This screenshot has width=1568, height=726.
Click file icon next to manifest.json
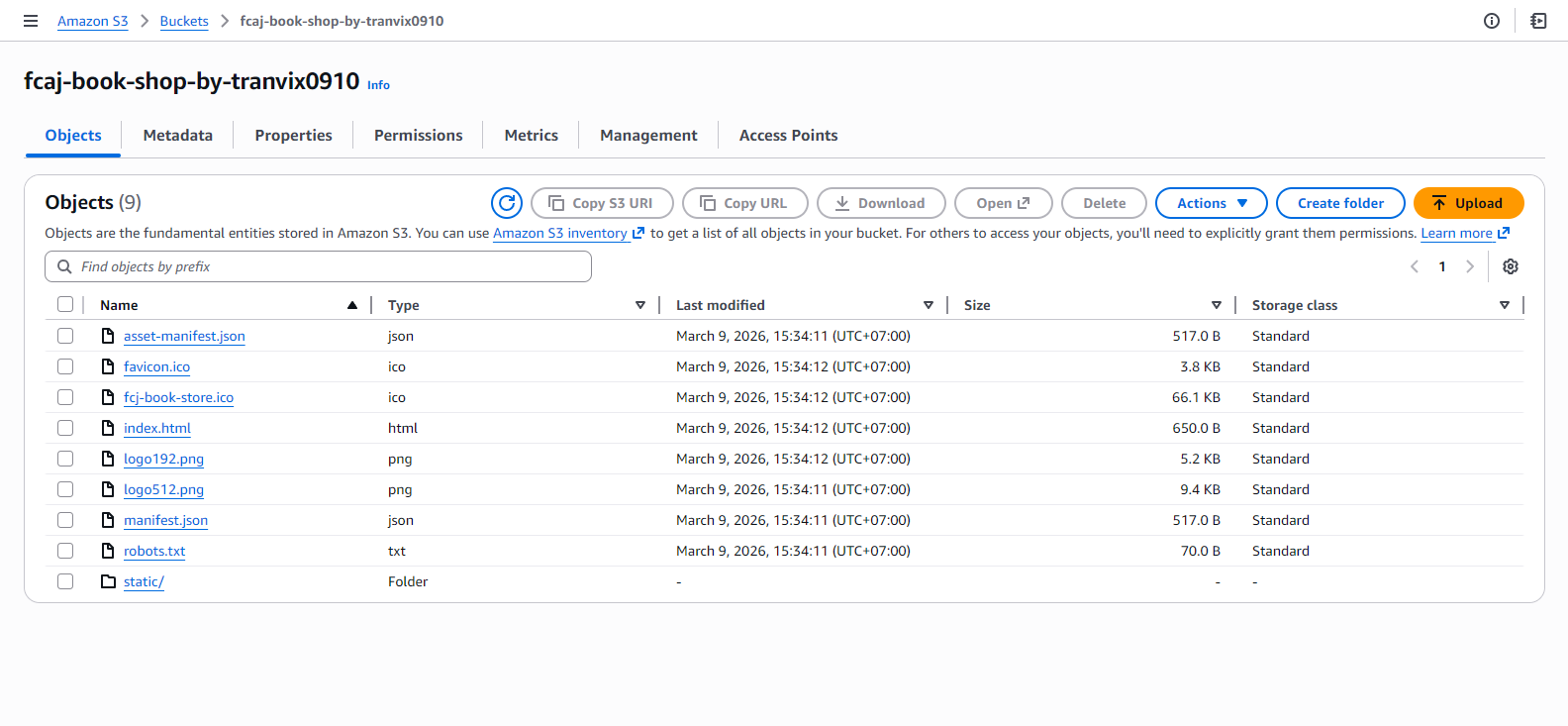(108, 520)
